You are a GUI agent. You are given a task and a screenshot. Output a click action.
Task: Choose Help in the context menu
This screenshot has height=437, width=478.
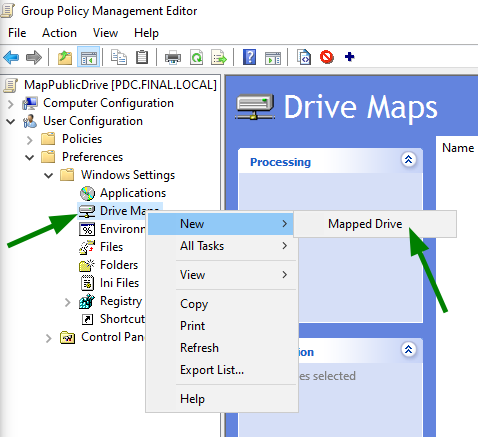tap(221, 399)
